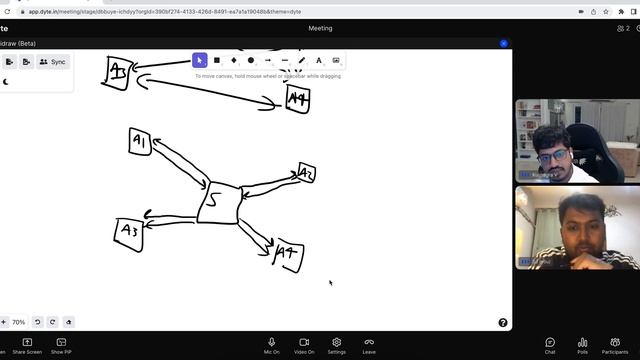Select the diamond shape tool
Screen dimensions: 640x360
234,60
